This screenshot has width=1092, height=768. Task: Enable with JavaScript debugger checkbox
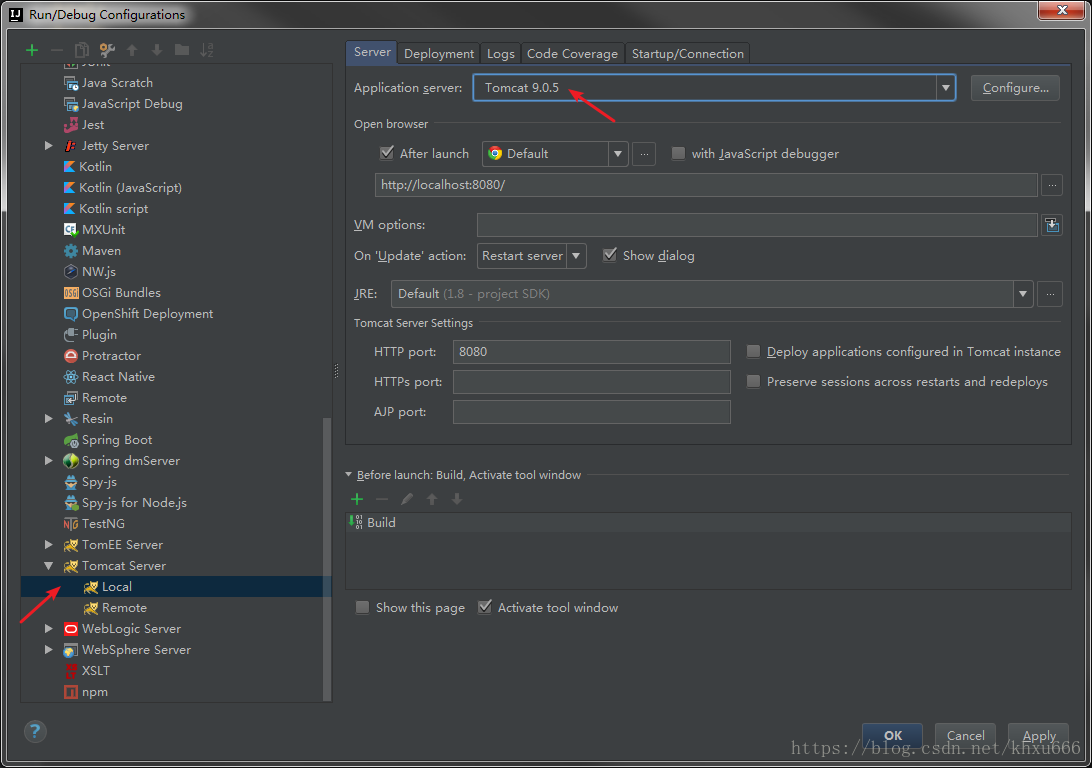(678, 153)
